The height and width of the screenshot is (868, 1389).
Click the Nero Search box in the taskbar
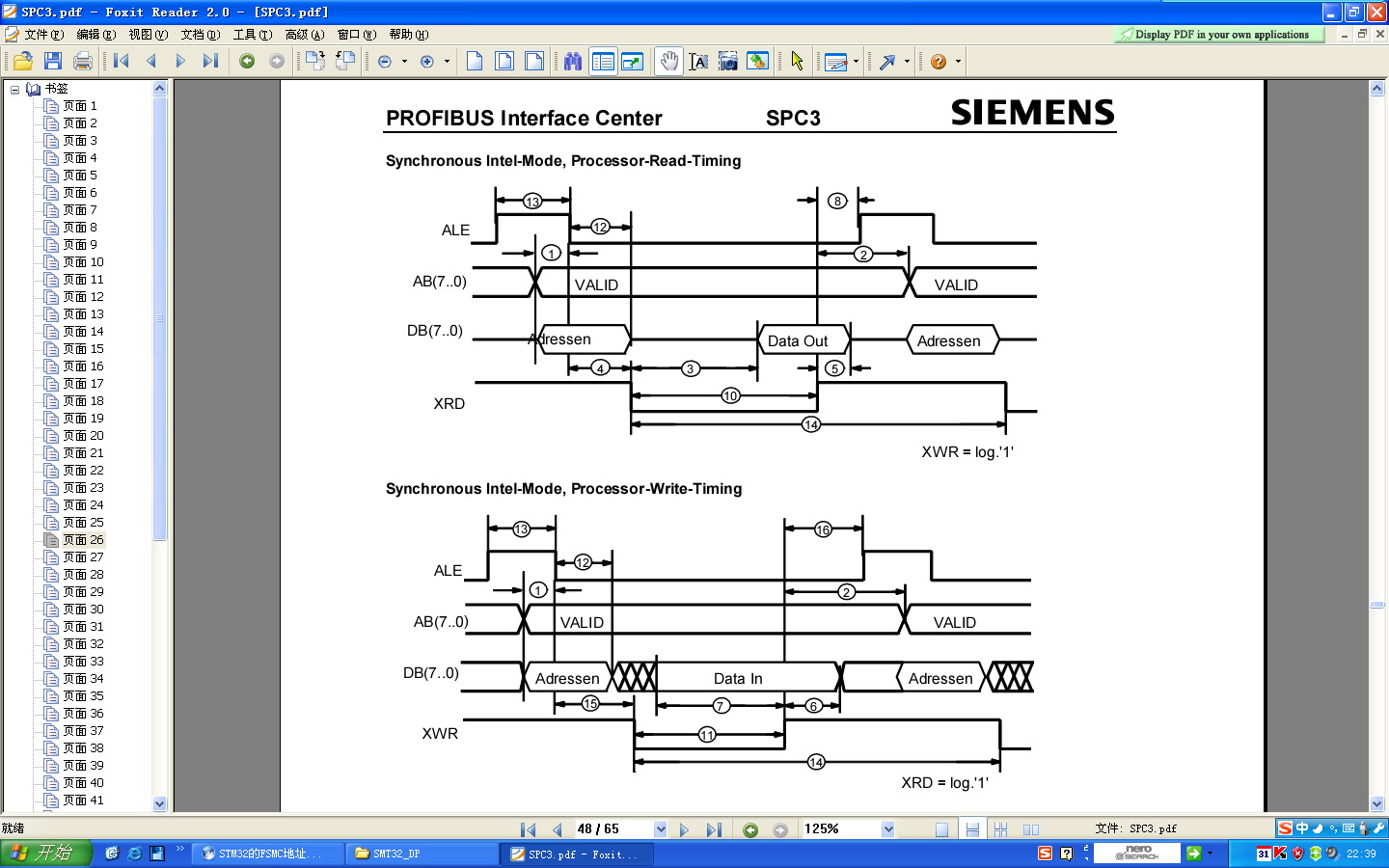pyautogui.click(x=1136, y=854)
